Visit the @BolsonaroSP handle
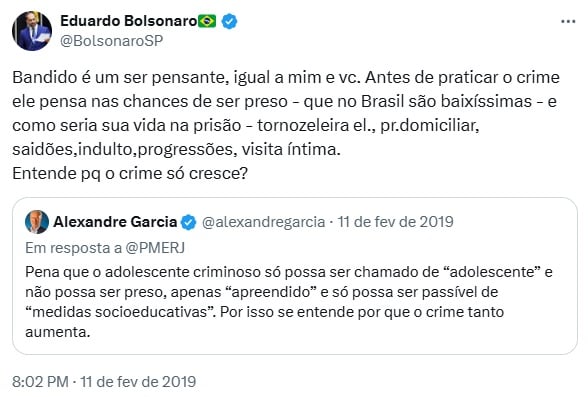The height and width of the screenshot is (397, 588). pyautogui.click(x=111, y=41)
